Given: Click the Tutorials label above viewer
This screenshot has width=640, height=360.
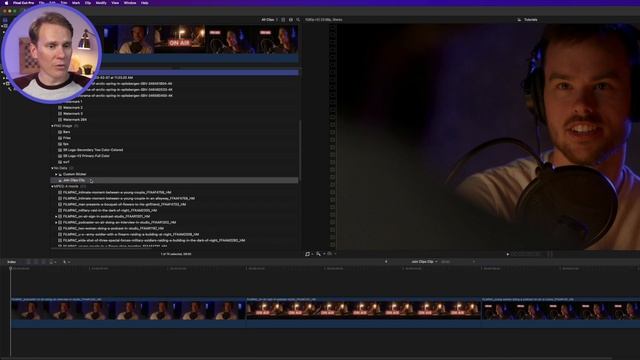Looking at the screenshot, I should coord(530,20).
